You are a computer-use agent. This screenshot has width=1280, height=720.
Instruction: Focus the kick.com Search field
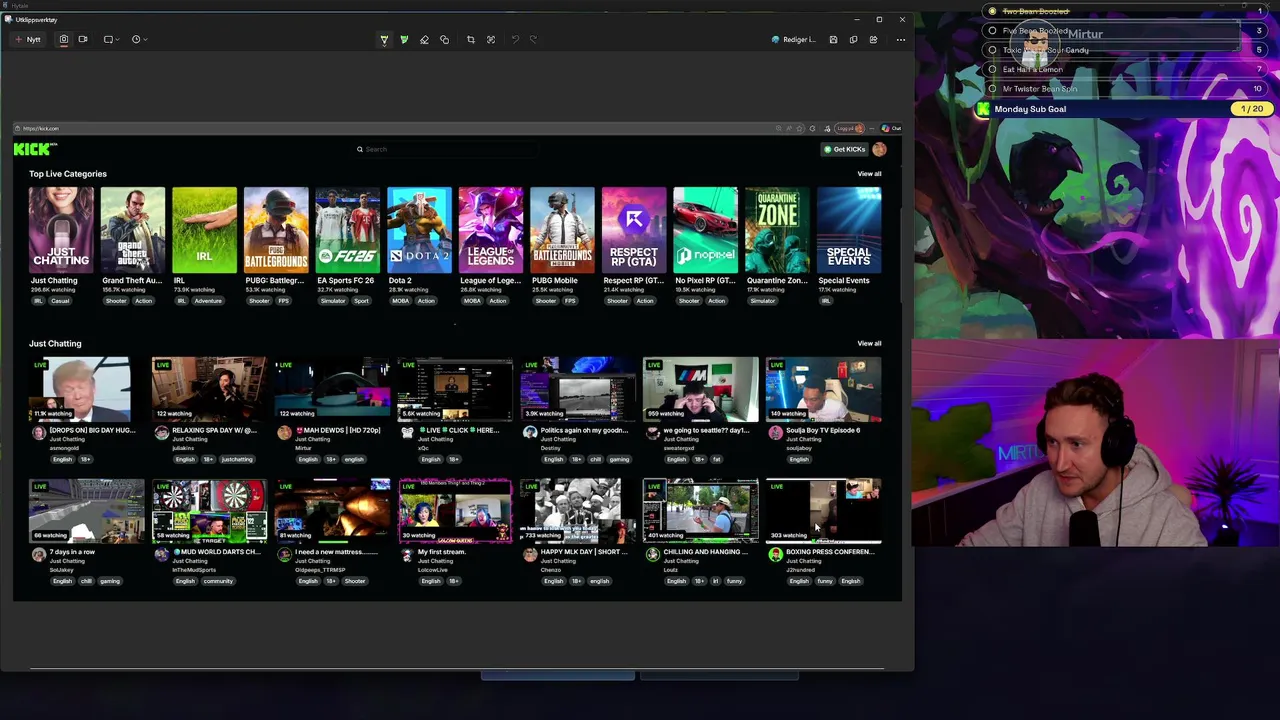pos(445,149)
